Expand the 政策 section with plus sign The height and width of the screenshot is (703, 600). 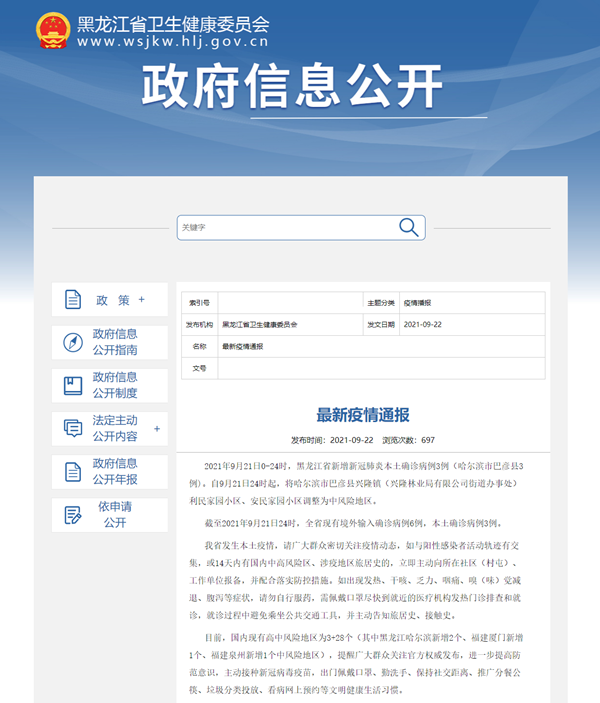[142, 300]
